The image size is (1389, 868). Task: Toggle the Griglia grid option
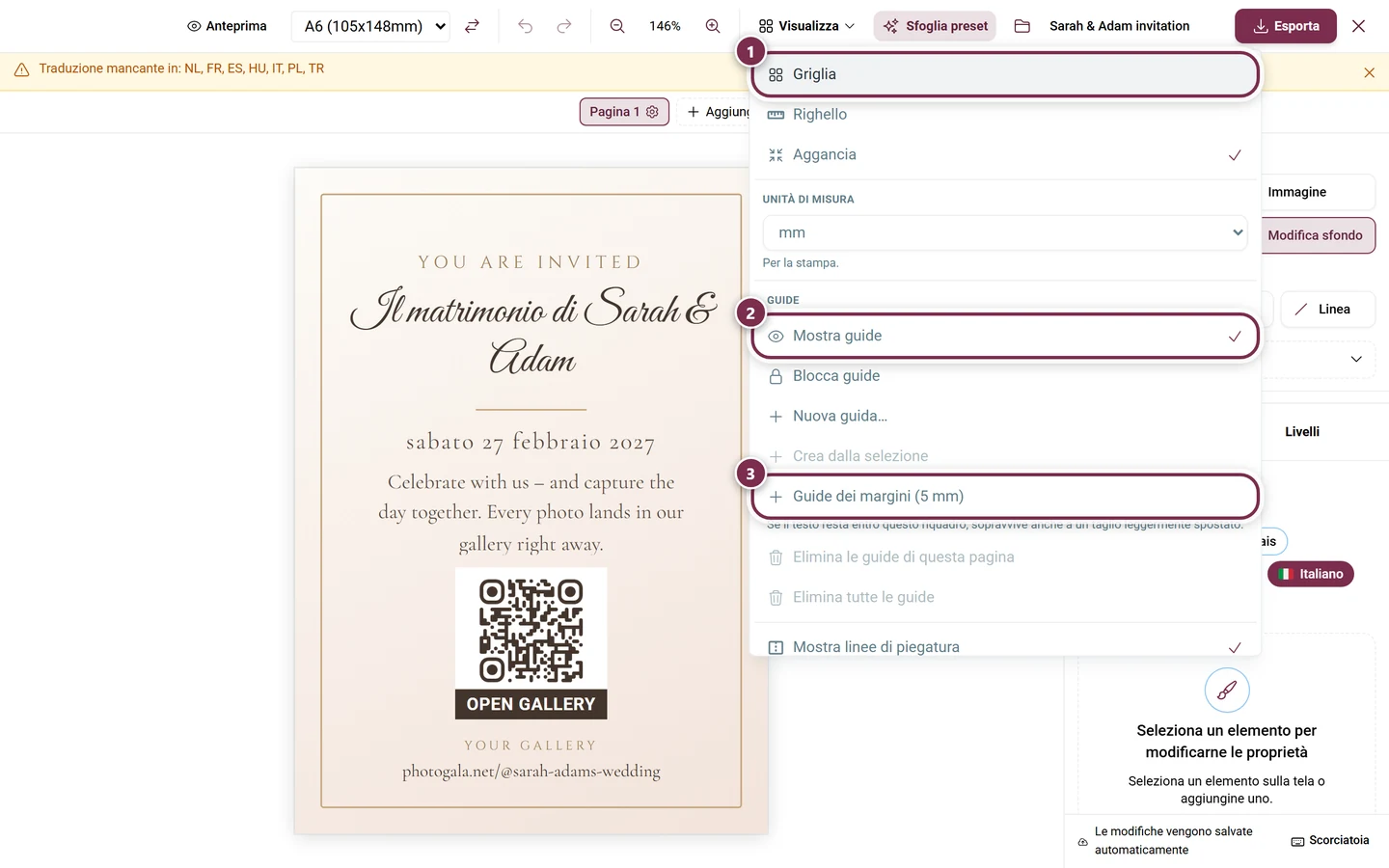pyautogui.click(x=1005, y=74)
